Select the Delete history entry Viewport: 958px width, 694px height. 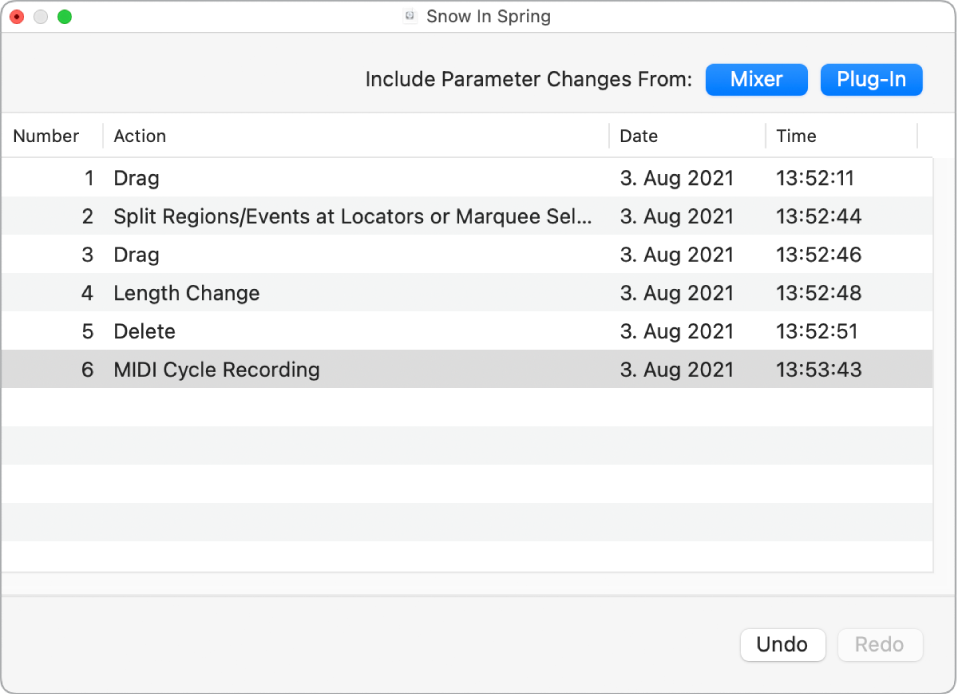pyautogui.click(x=144, y=331)
